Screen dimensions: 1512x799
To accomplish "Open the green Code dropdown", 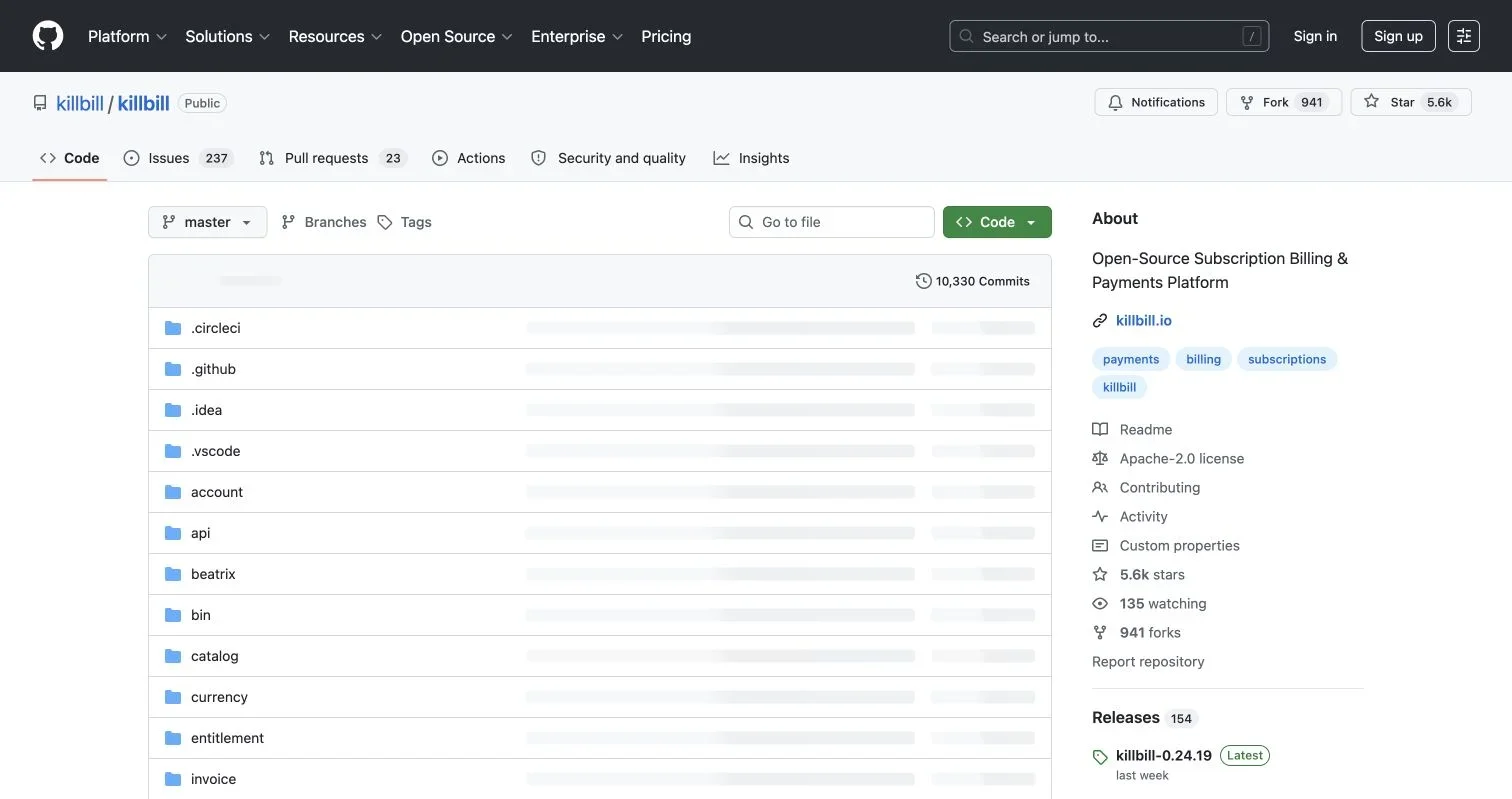I will [997, 222].
